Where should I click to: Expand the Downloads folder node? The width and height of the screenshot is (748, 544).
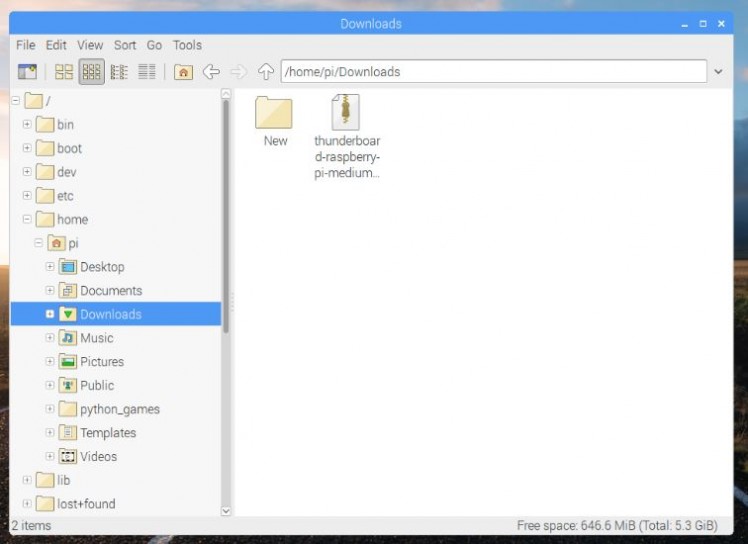(50, 314)
